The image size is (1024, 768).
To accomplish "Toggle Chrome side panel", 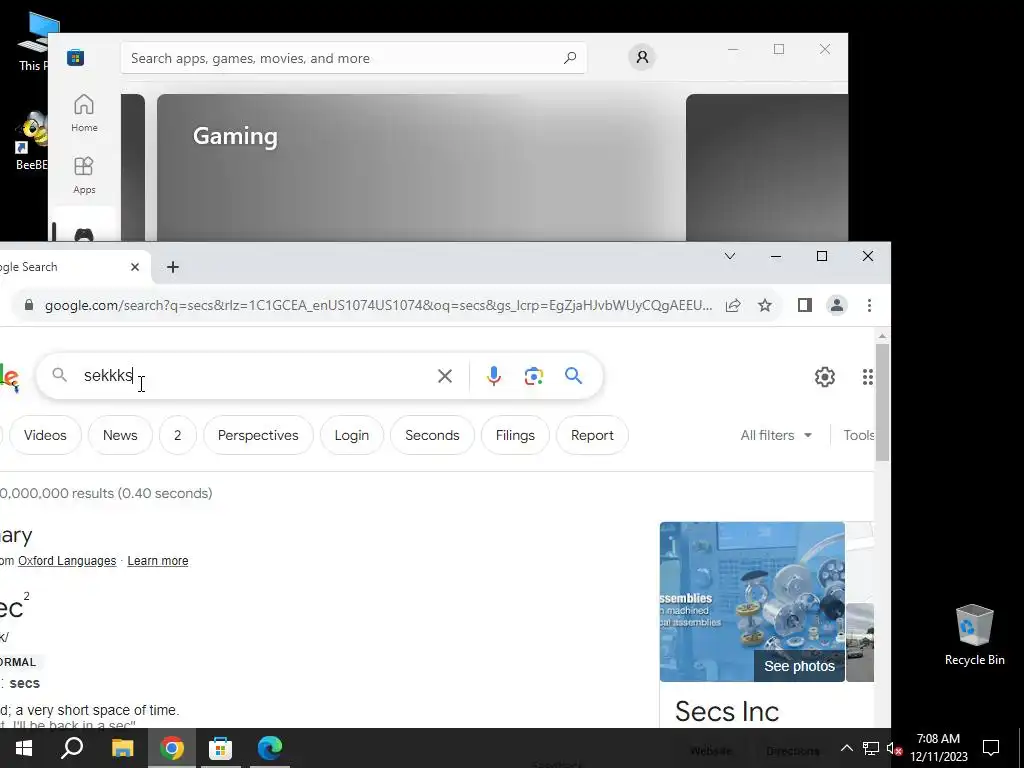I will [x=805, y=305].
